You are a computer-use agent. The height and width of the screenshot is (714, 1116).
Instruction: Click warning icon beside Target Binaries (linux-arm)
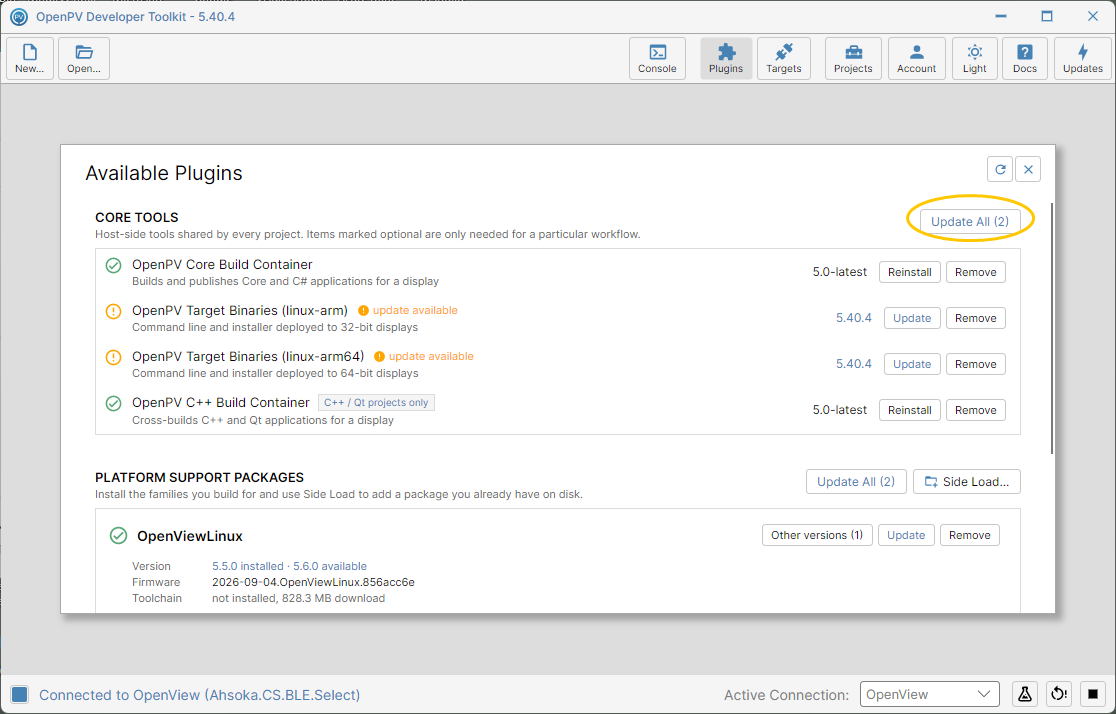[x=113, y=312]
